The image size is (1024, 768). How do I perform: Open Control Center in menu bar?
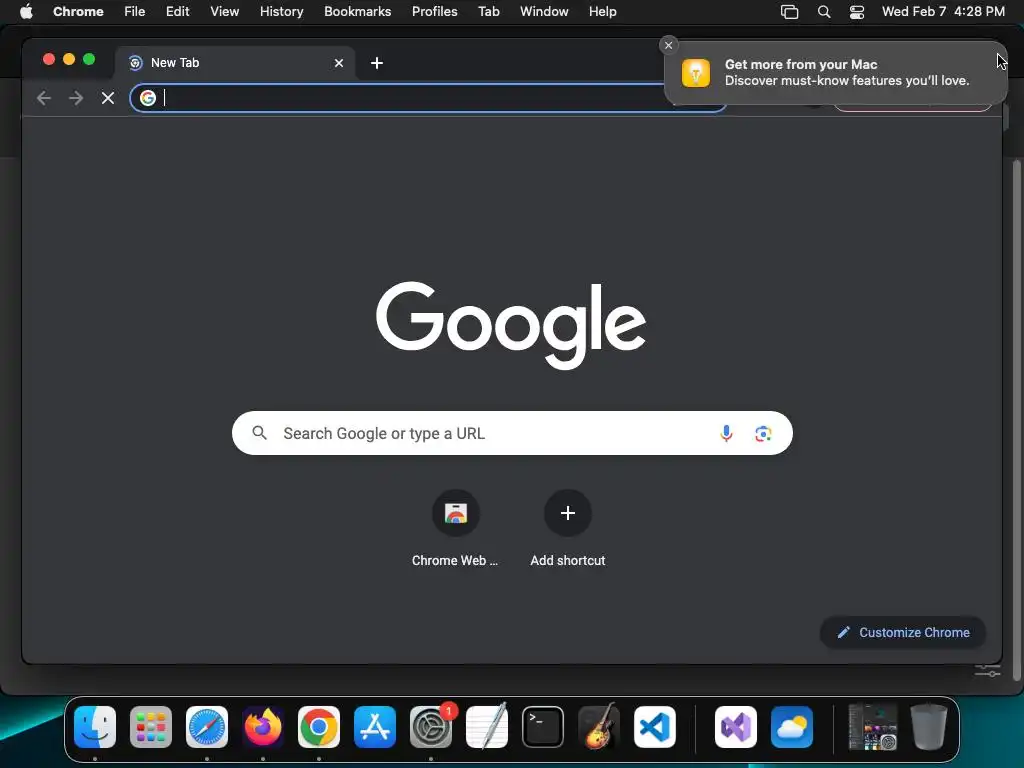pyautogui.click(x=857, y=12)
